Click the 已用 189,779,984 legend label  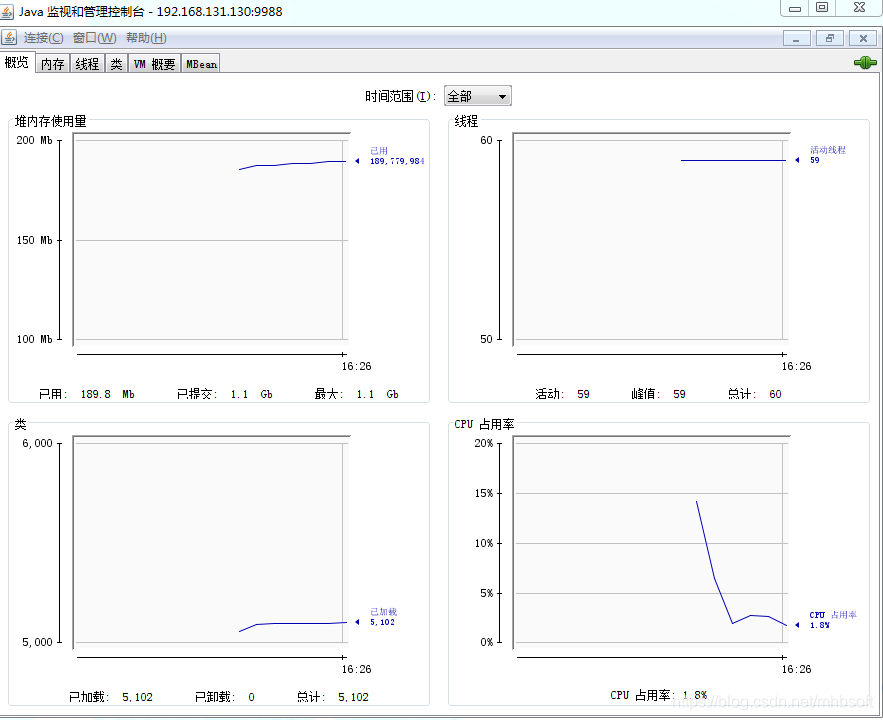pos(396,156)
